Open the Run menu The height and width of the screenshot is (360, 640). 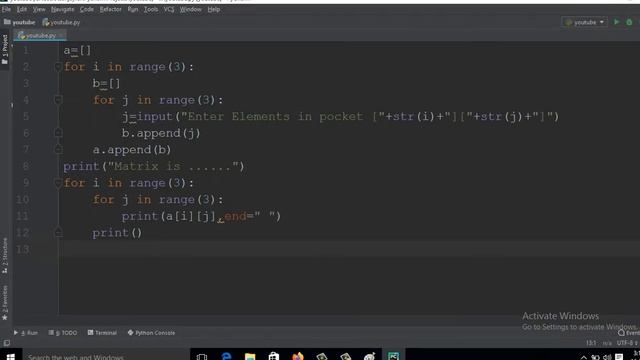[x=133, y=9]
